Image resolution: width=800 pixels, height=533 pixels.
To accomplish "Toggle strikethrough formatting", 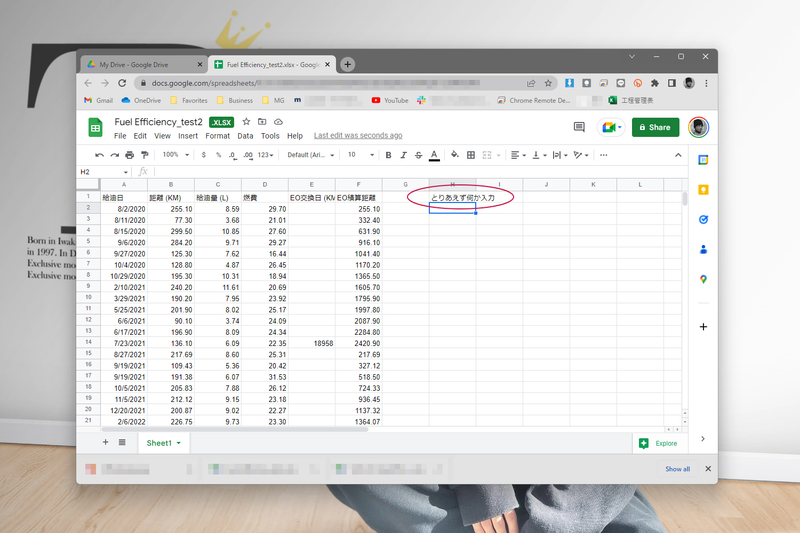I will pos(418,155).
